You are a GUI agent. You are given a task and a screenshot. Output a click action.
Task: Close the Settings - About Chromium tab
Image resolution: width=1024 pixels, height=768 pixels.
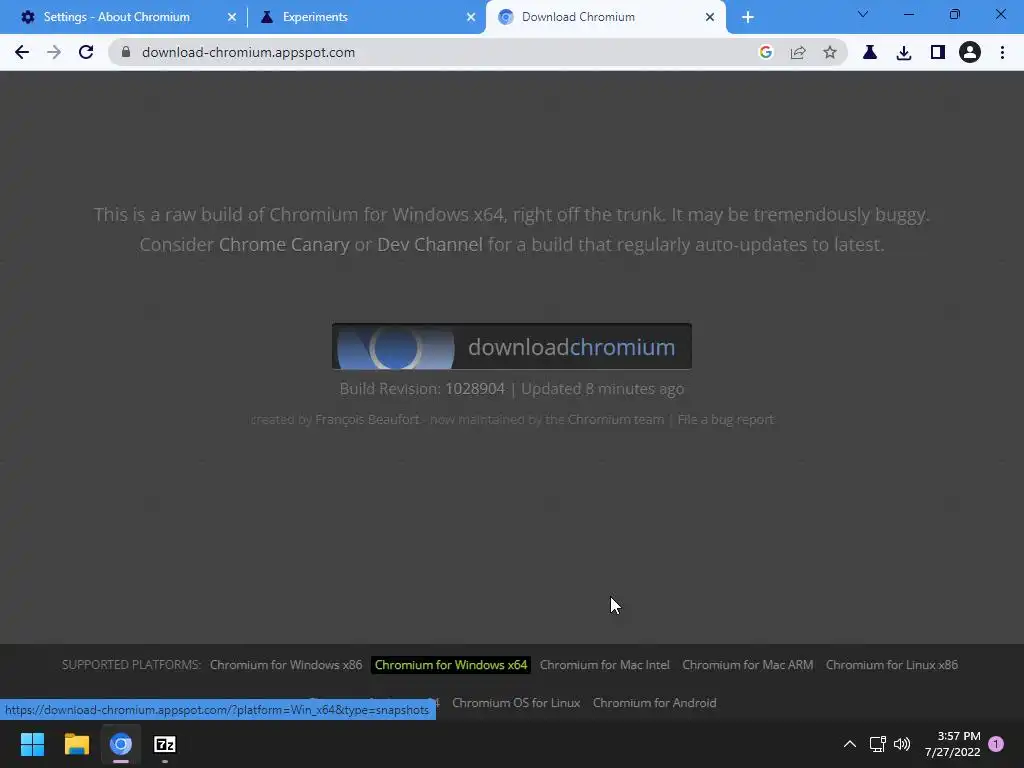(232, 17)
